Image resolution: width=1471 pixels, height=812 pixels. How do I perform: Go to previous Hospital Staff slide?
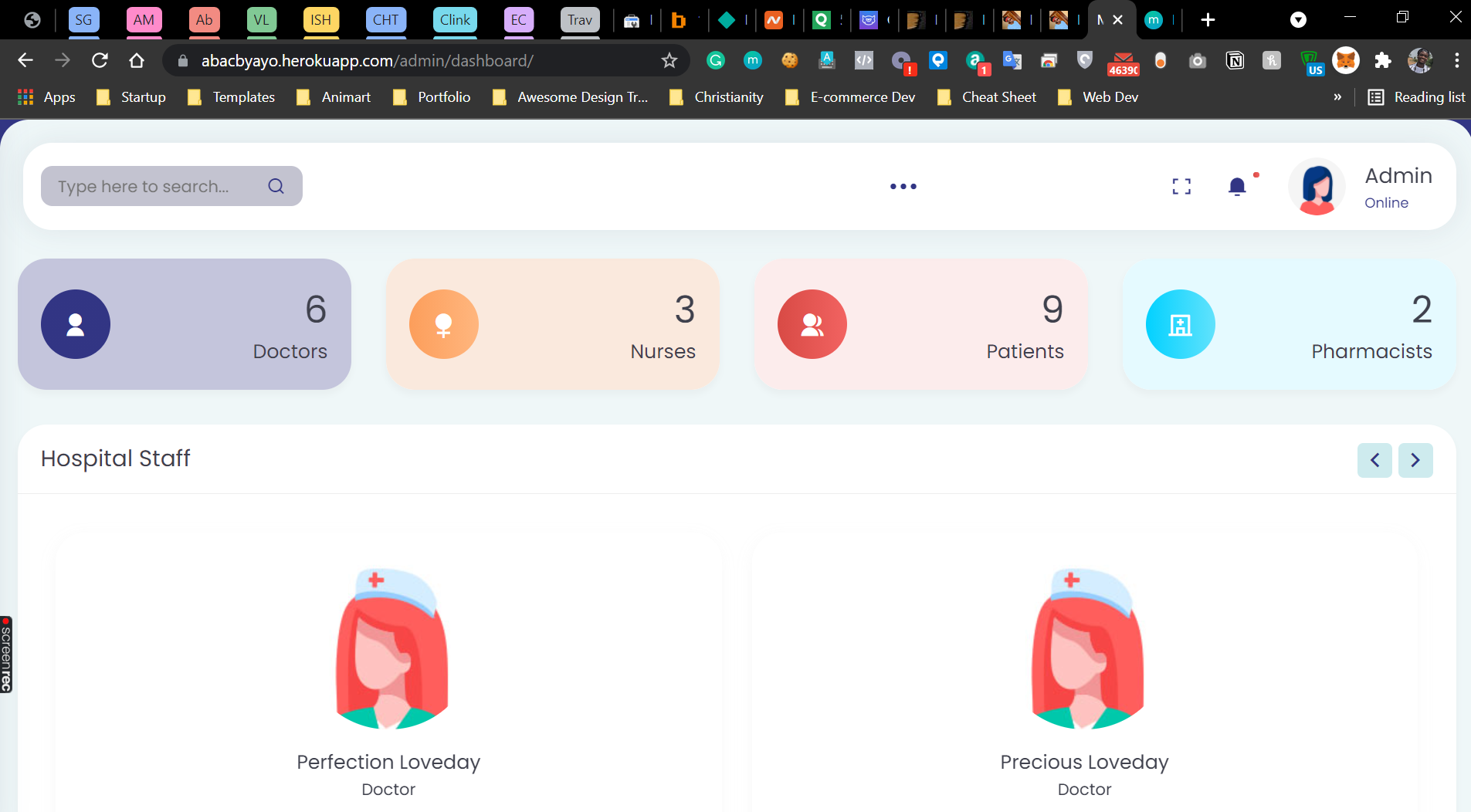(1375, 460)
